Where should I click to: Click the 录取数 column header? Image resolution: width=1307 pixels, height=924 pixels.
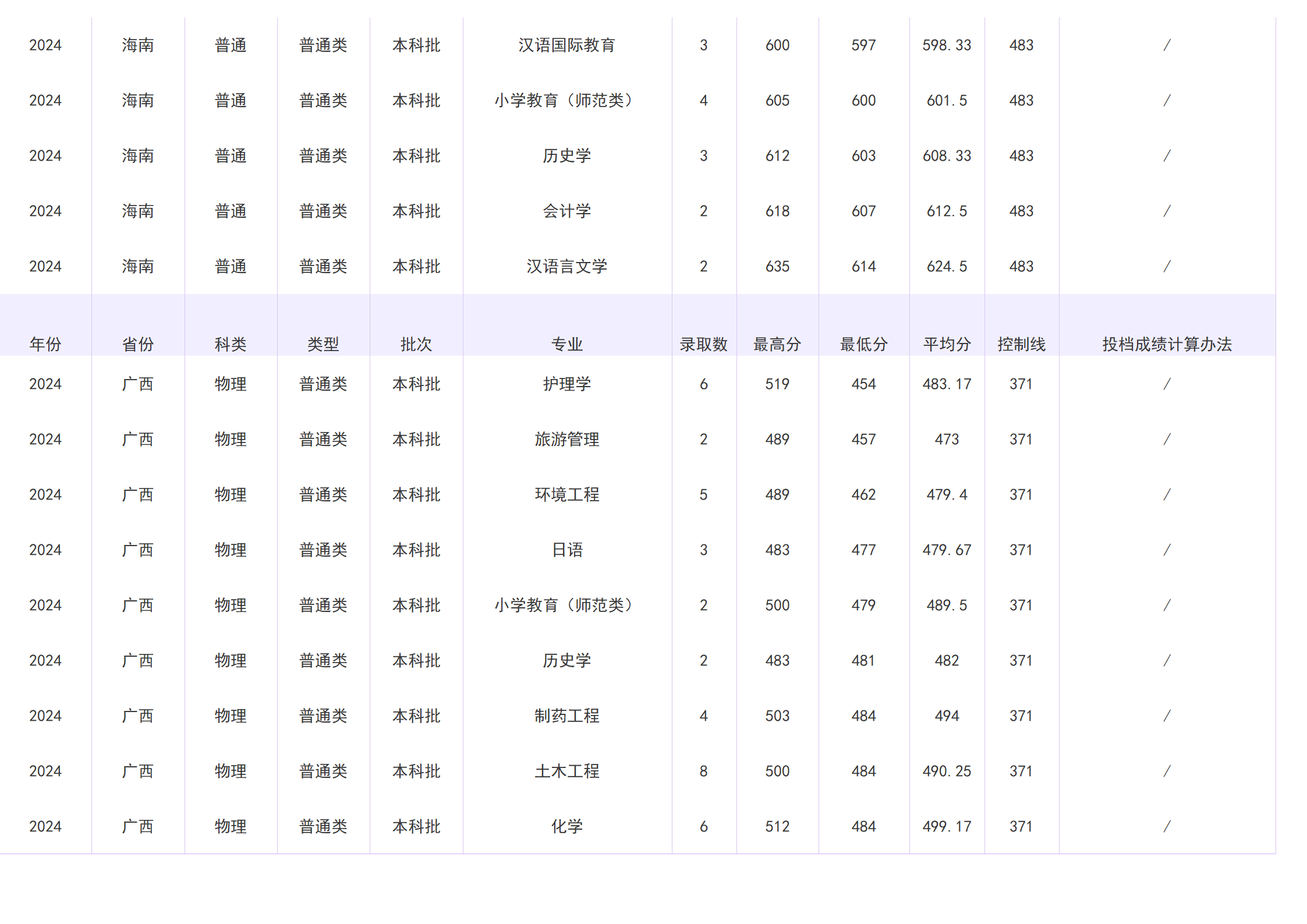click(704, 344)
